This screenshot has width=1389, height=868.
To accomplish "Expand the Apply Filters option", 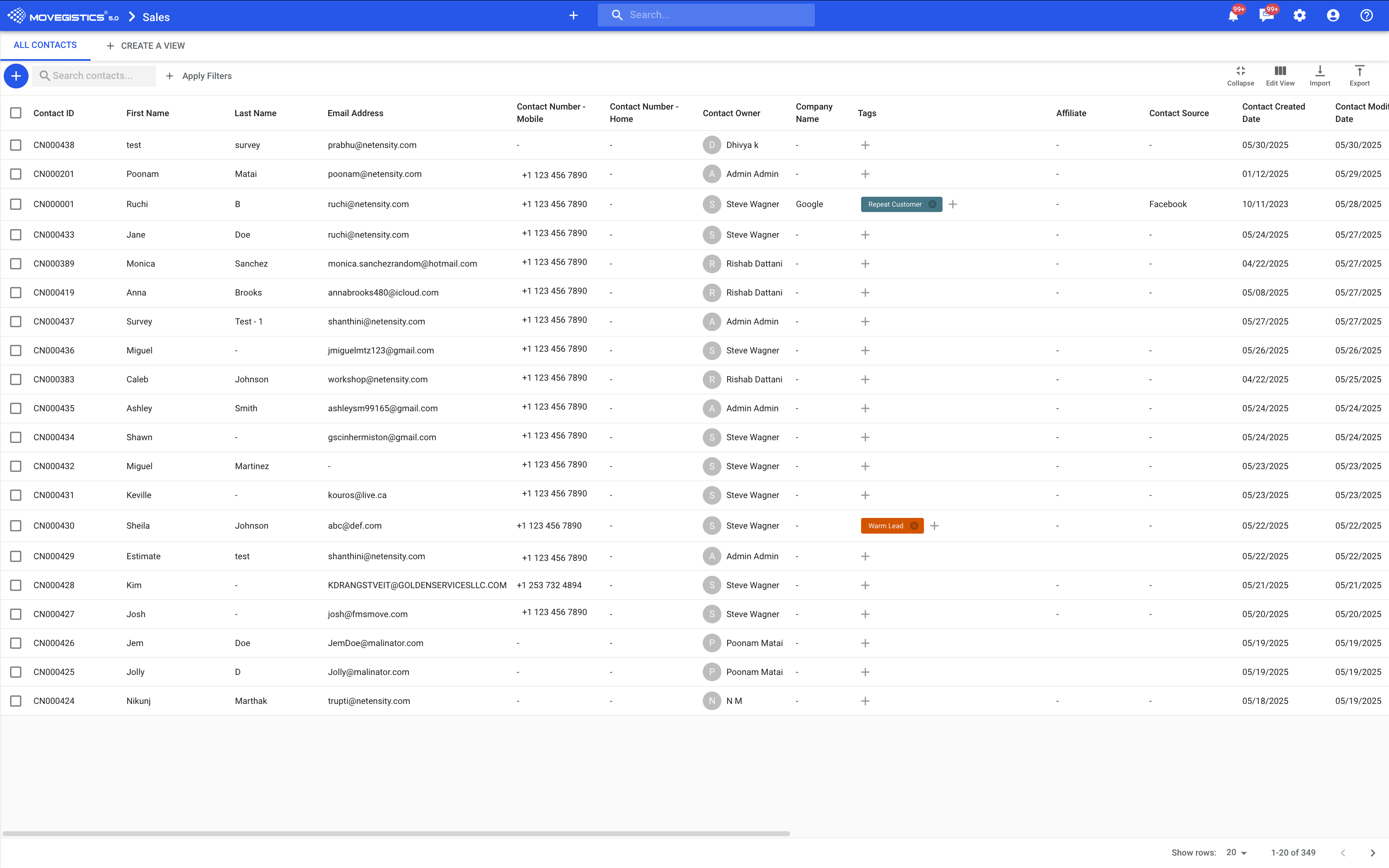I will 198,76.
